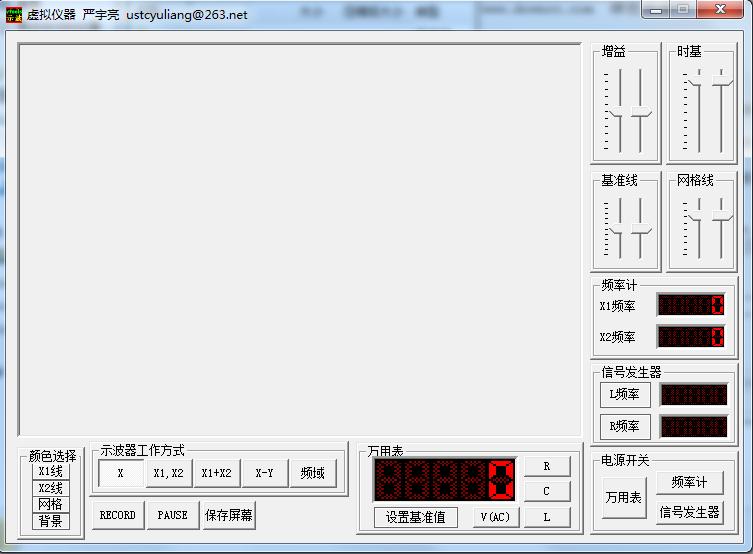Close the 虚拟仪器 window
Screen dimensions: 753x554
pyautogui.click(x=720, y=10)
